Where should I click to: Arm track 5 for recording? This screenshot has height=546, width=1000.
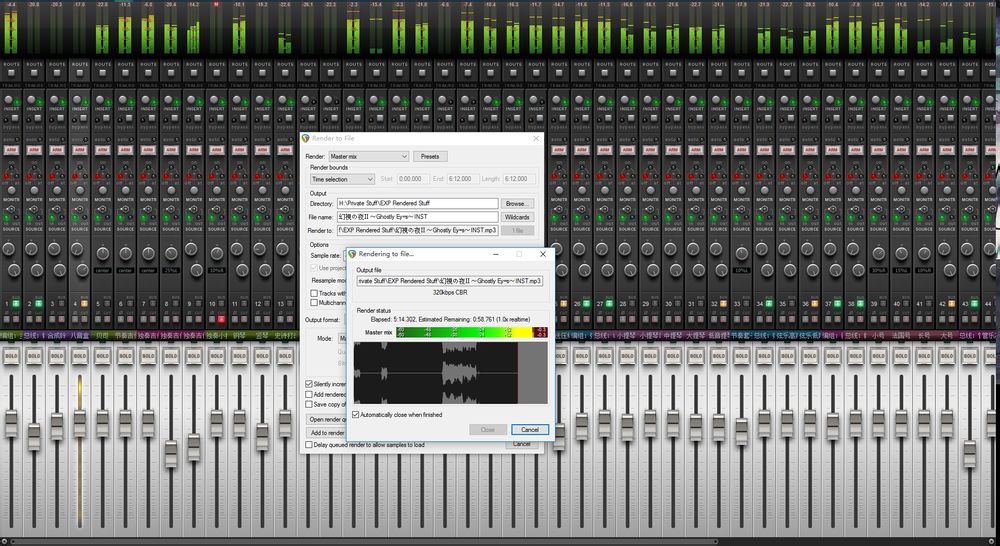tap(101, 150)
